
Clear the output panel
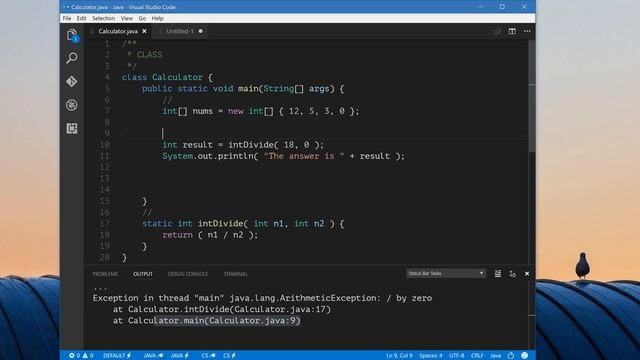[x=498, y=274]
